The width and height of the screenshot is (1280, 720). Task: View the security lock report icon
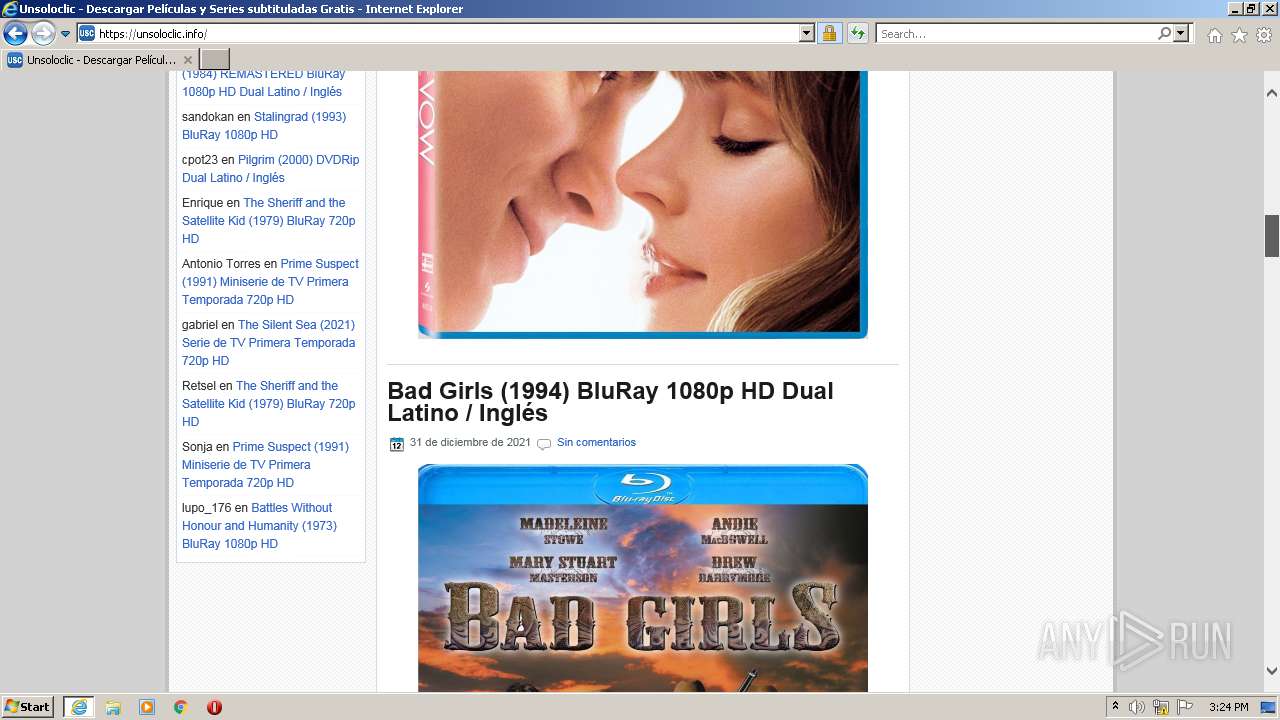pos(829,34)
